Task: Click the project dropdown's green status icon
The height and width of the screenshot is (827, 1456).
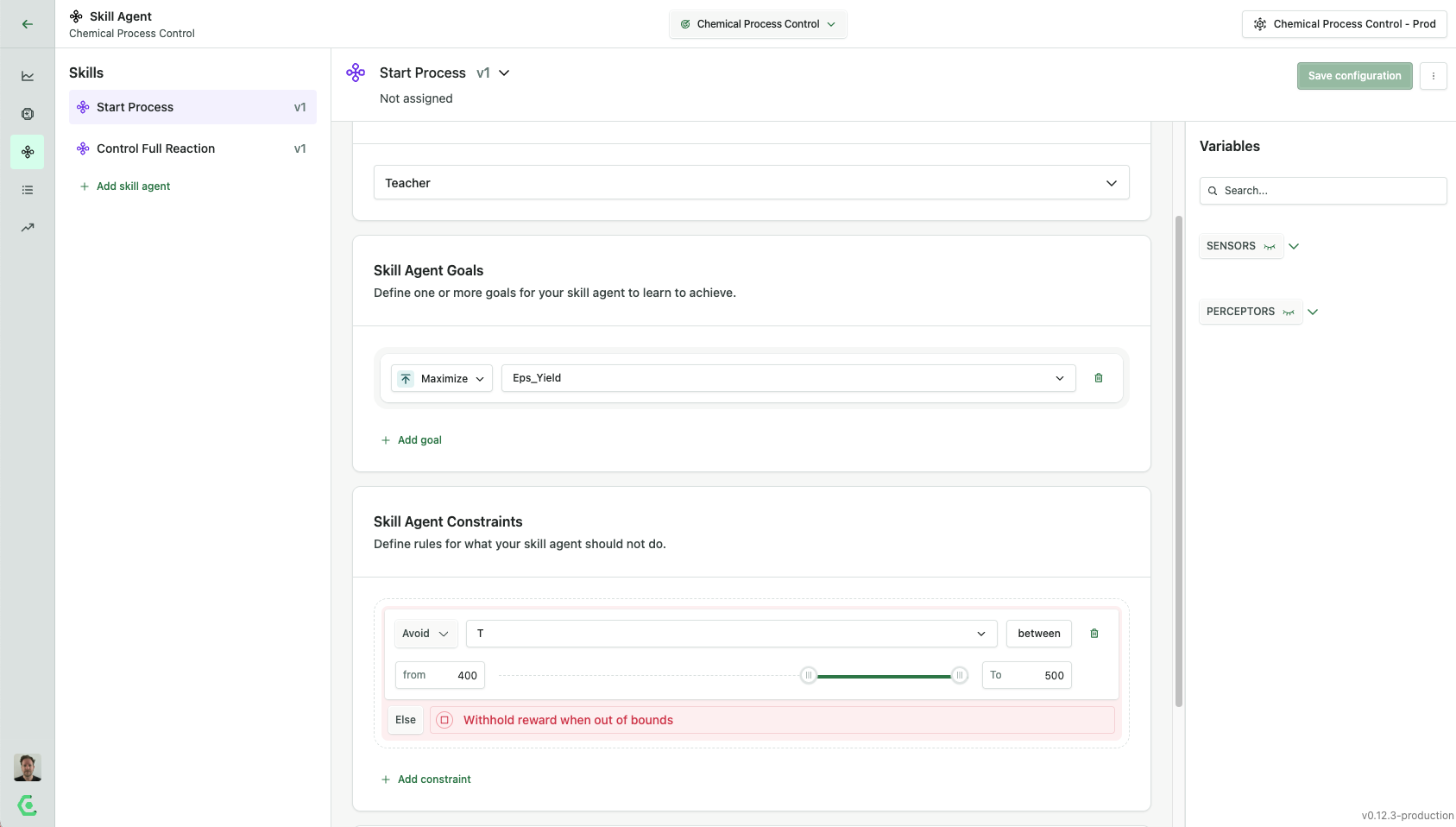Action: [685, 24]
